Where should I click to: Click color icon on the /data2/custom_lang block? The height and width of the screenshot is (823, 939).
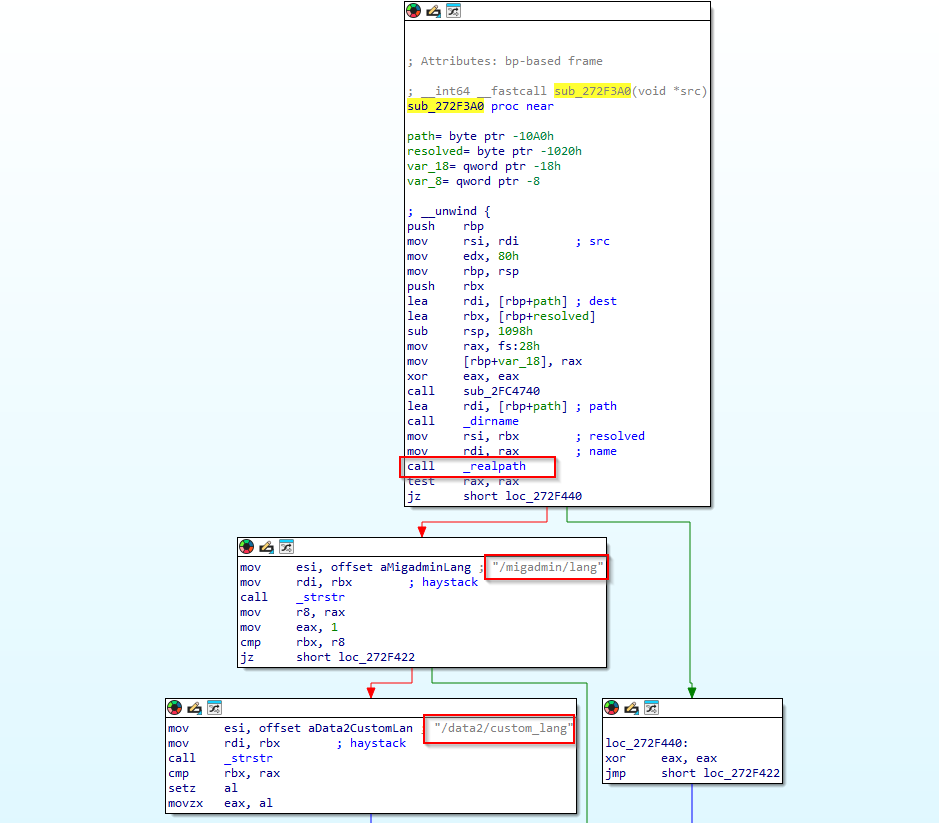click(175, 708)
